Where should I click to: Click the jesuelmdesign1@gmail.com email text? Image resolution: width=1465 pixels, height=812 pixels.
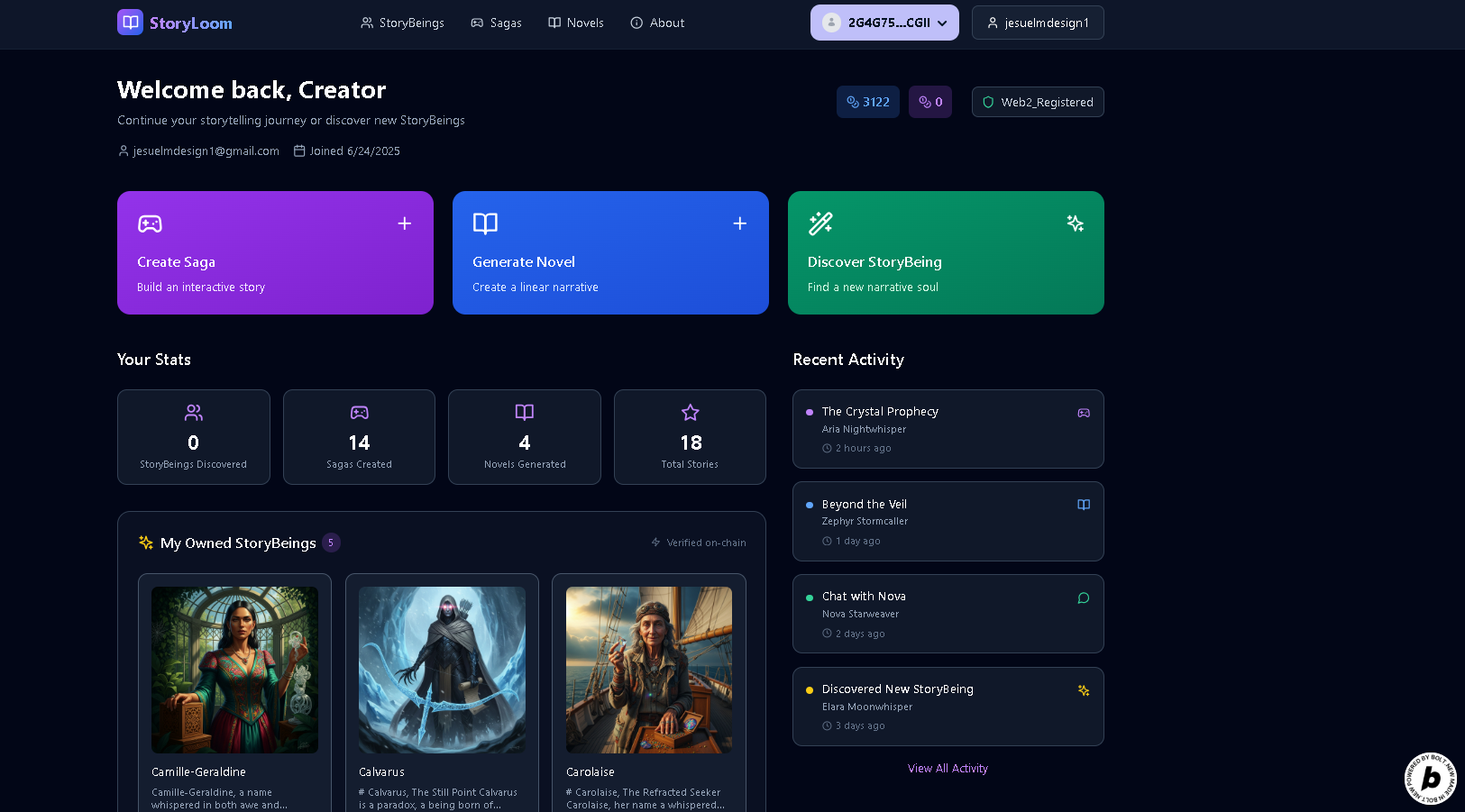pyautogui.click(x=206, y=151)
